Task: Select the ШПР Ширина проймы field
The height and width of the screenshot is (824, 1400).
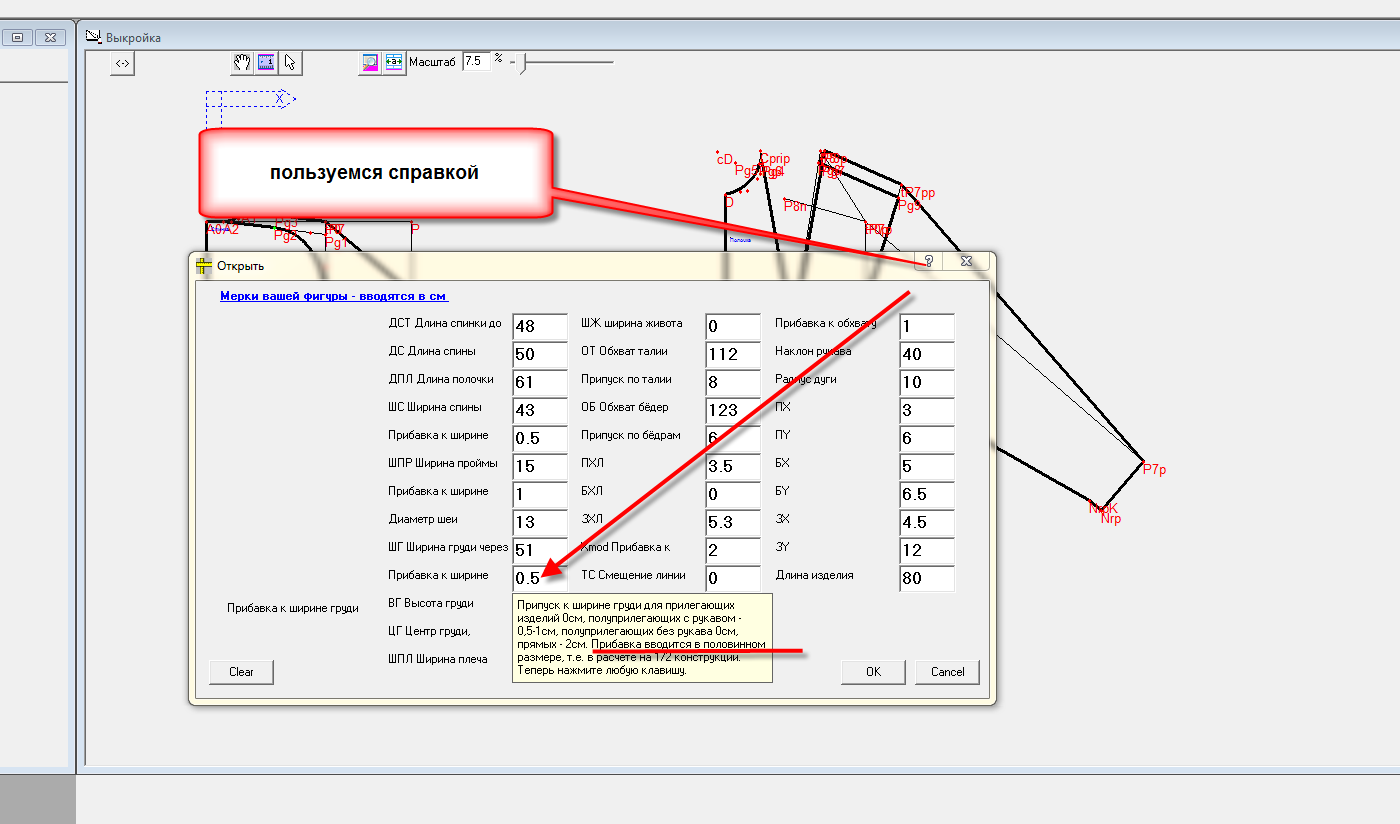Action: click(x=539, y=466)
